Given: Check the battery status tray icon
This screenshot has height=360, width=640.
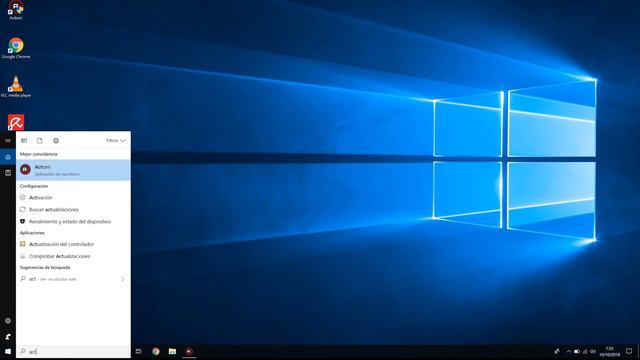Looking at the screenshot, I should pyautogui.click(x=577, y=351).
